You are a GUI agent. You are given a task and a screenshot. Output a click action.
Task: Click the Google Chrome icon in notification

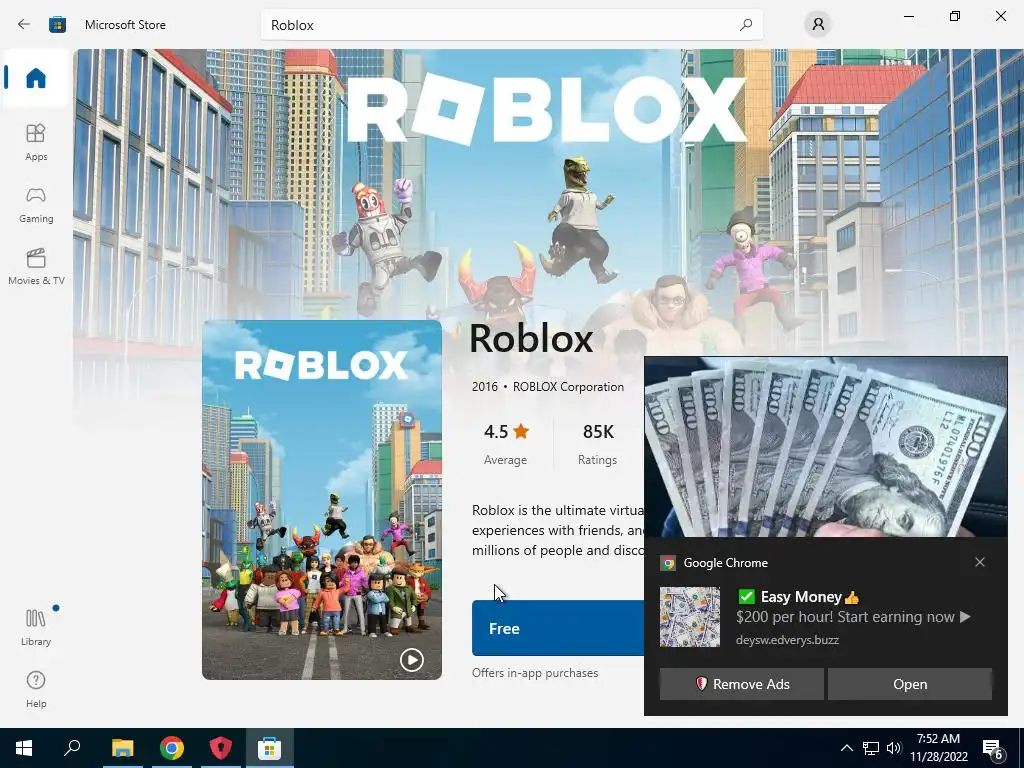(667, 563)
